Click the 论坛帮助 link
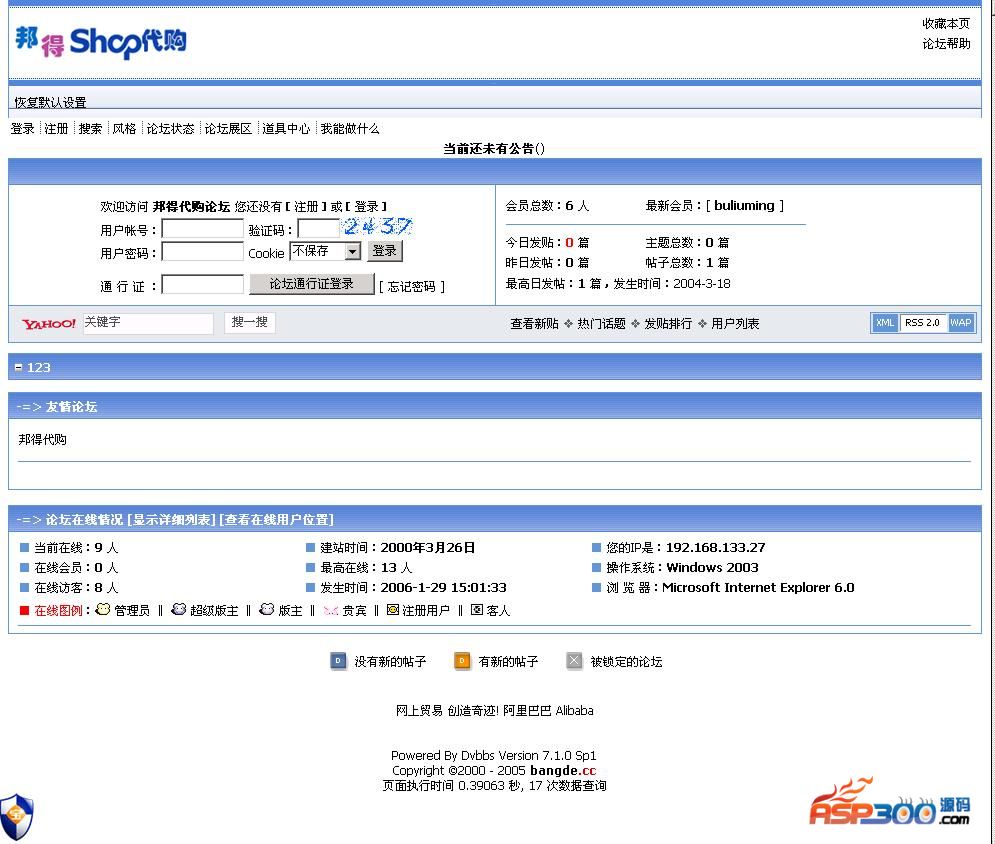995x844 pixels. [x=946, y=44]
